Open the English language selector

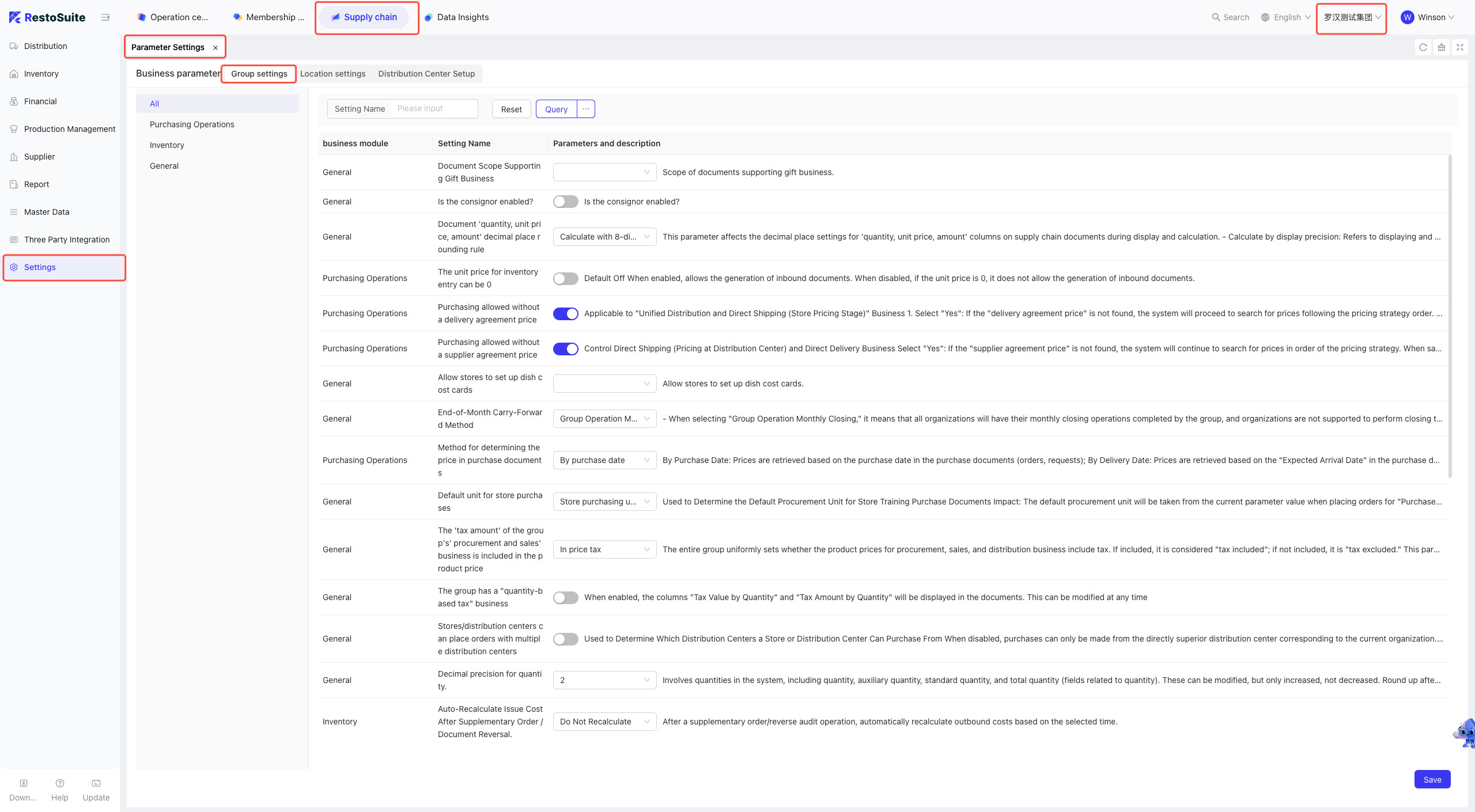click(1286, 17)
